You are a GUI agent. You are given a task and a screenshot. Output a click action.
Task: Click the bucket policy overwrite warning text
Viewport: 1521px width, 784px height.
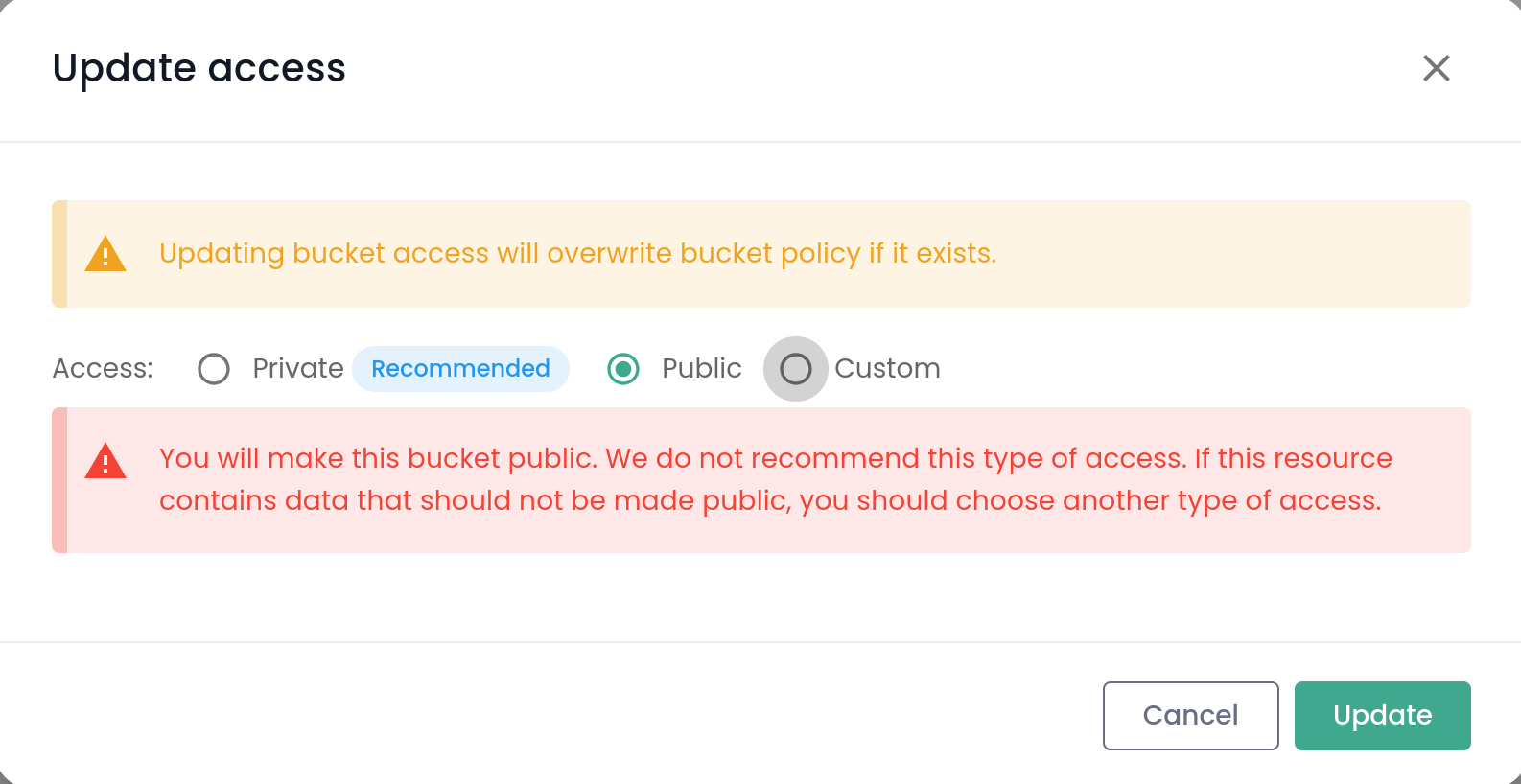[577, 254]
